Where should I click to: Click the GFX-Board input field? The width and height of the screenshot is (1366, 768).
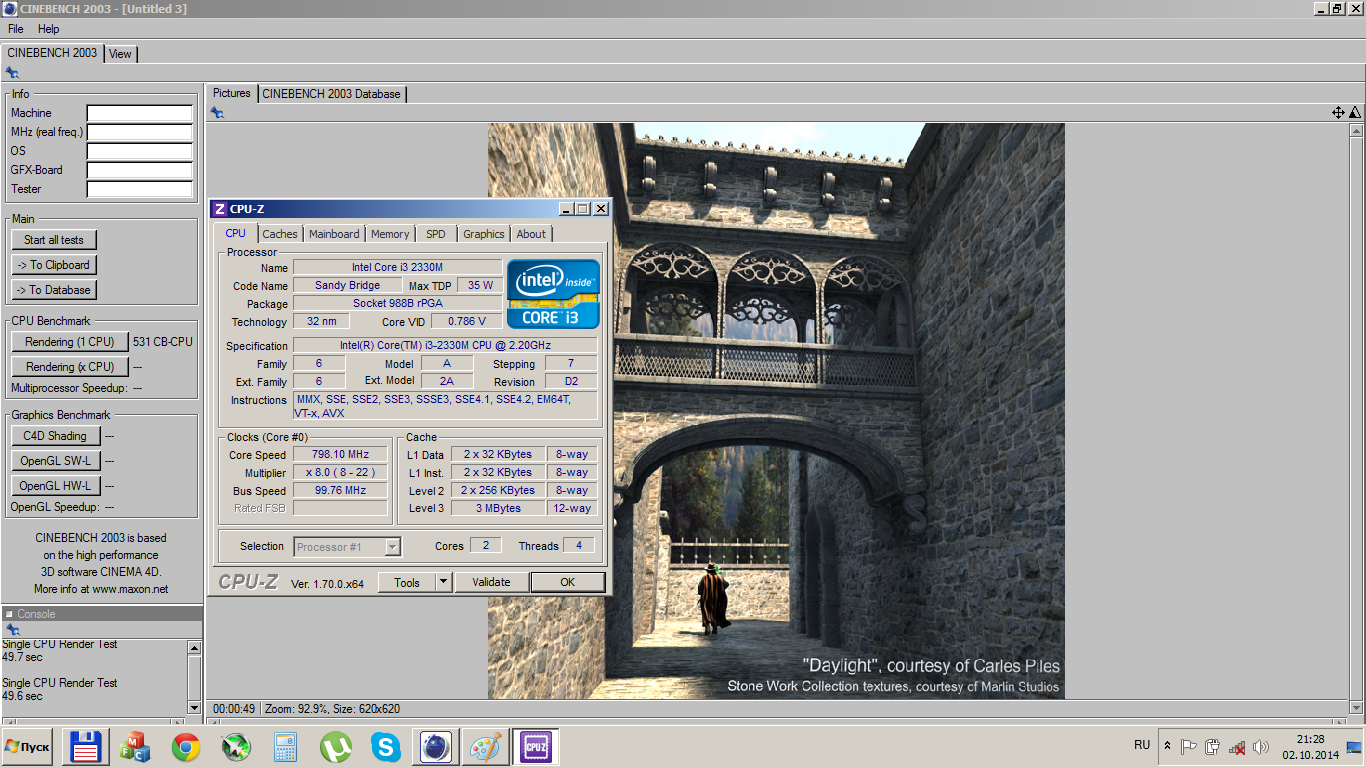[140, 170]
